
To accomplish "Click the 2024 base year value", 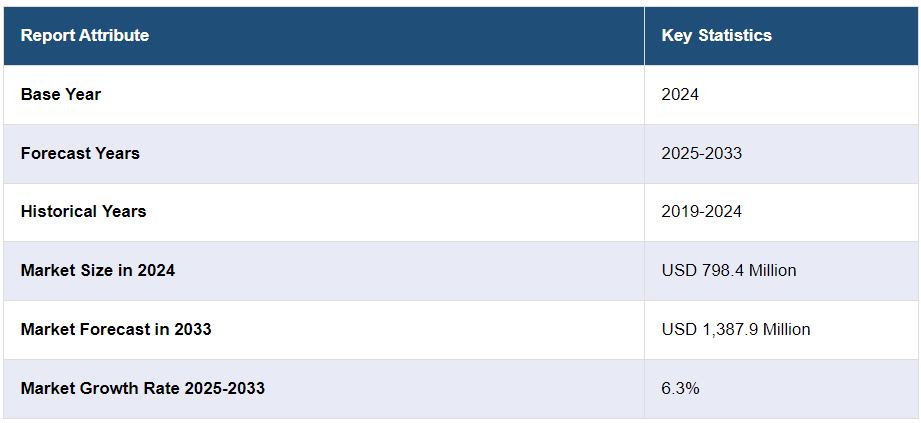I will click(x=680, y=95).
